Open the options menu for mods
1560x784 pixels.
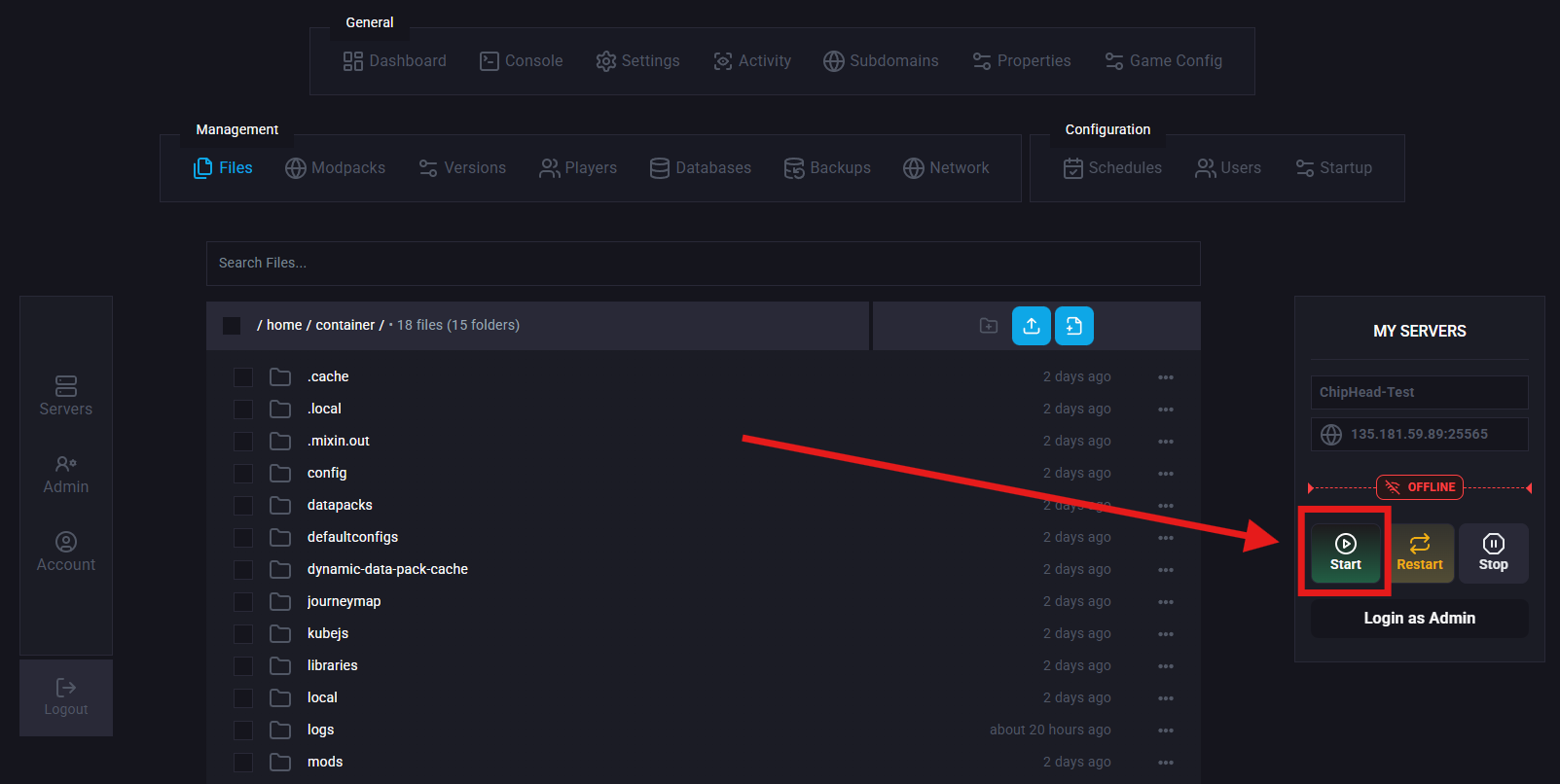(x=1166, y=763)
